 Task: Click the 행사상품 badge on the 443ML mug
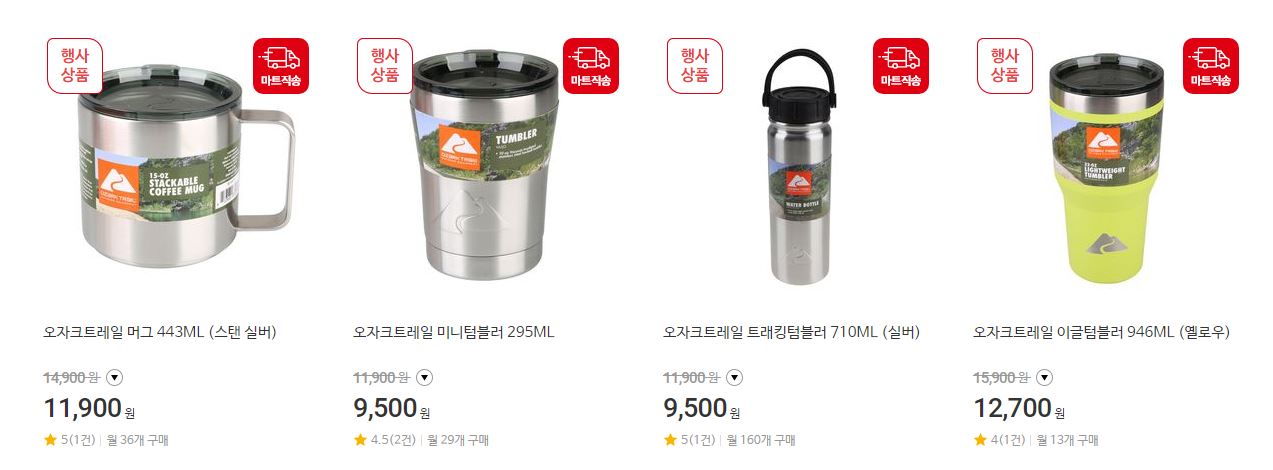pos(75,65)
